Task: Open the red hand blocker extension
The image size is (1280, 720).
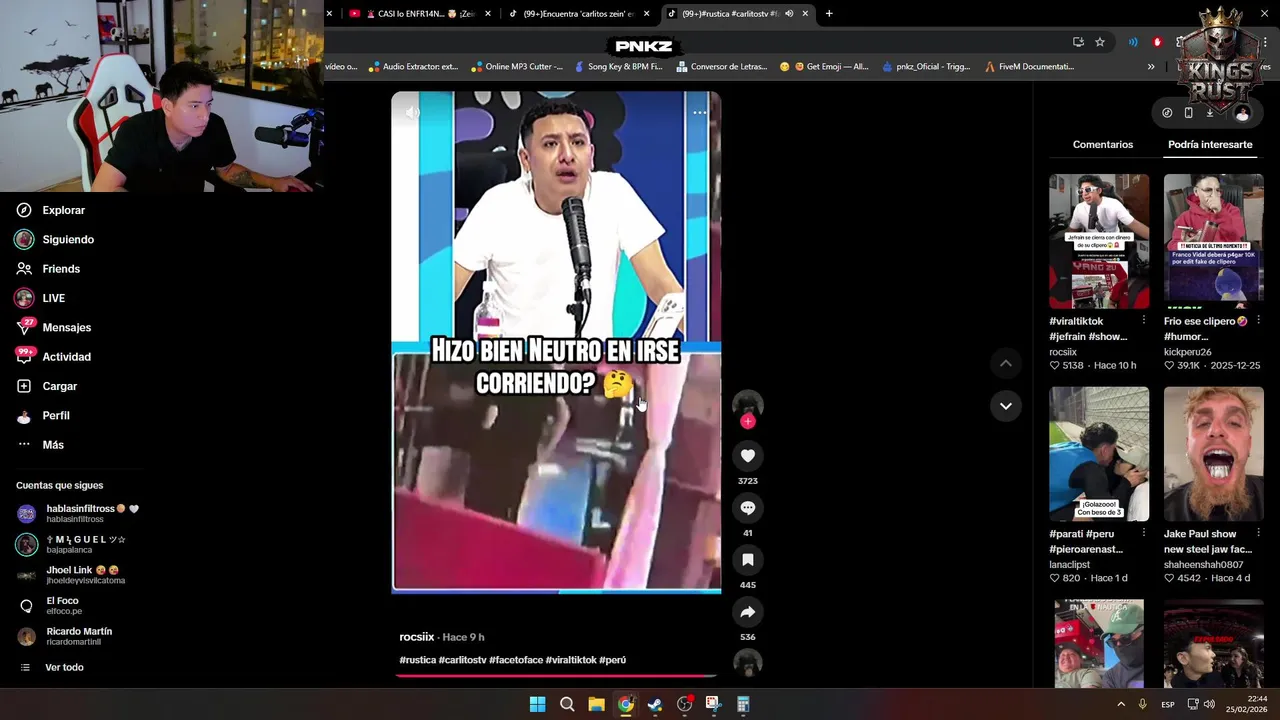Action: click(x=1158, y=42)
